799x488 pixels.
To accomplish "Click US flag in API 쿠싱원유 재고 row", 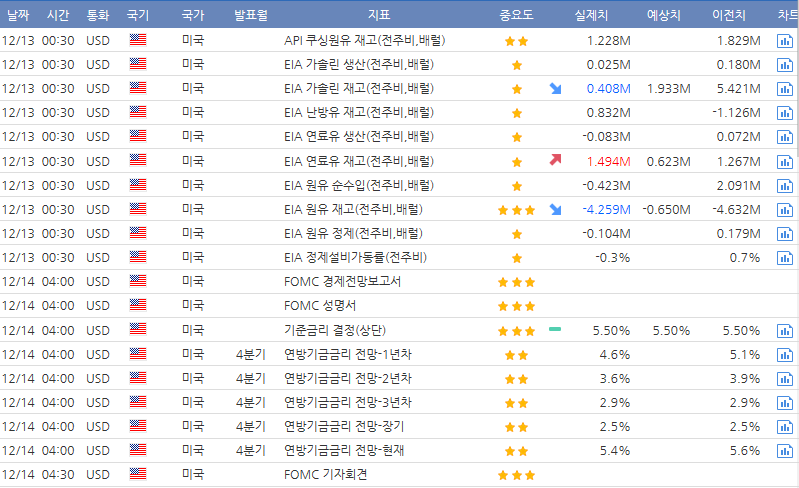I will (x=138, y=40).
